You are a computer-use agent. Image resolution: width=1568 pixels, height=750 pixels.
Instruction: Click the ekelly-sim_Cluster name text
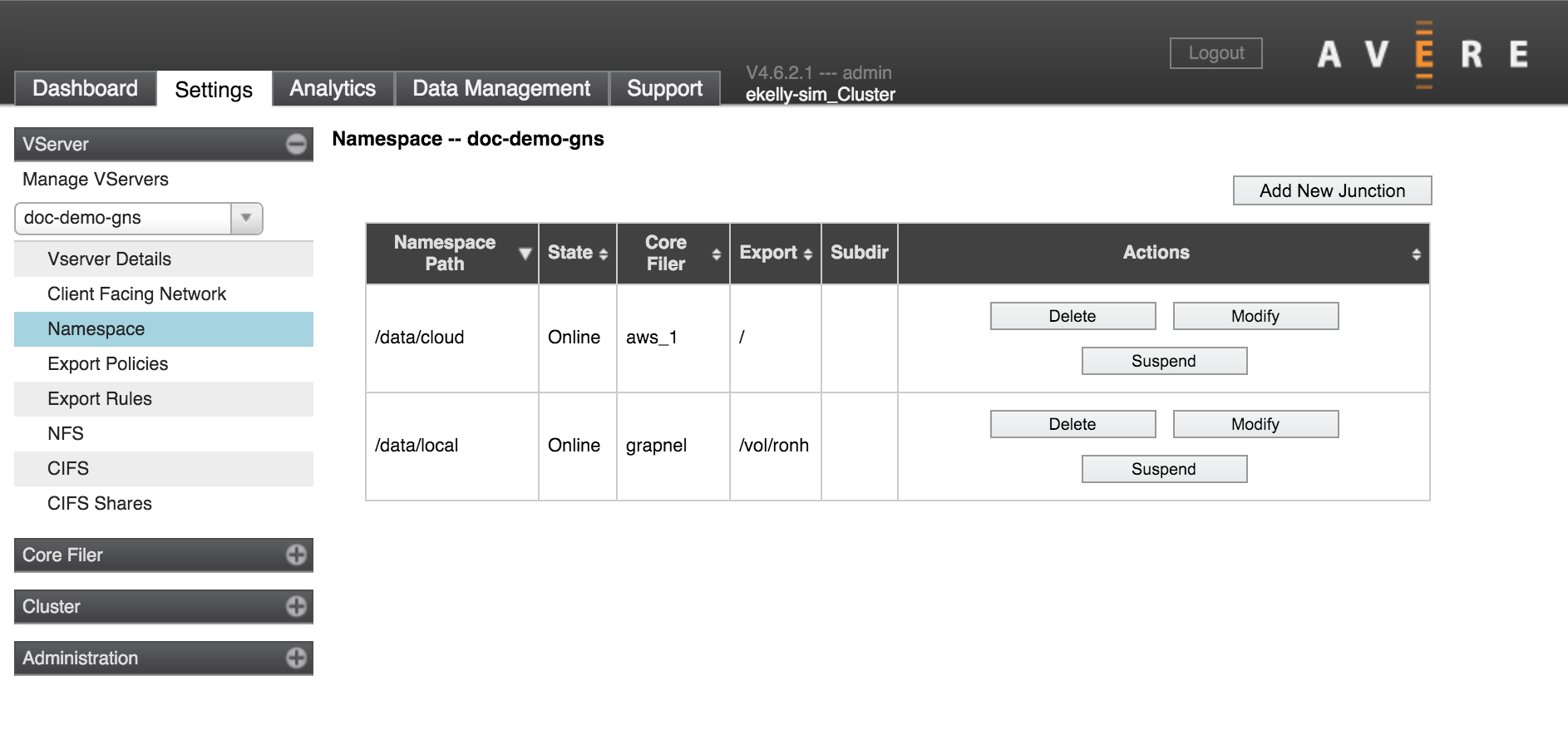pos(821,95)
